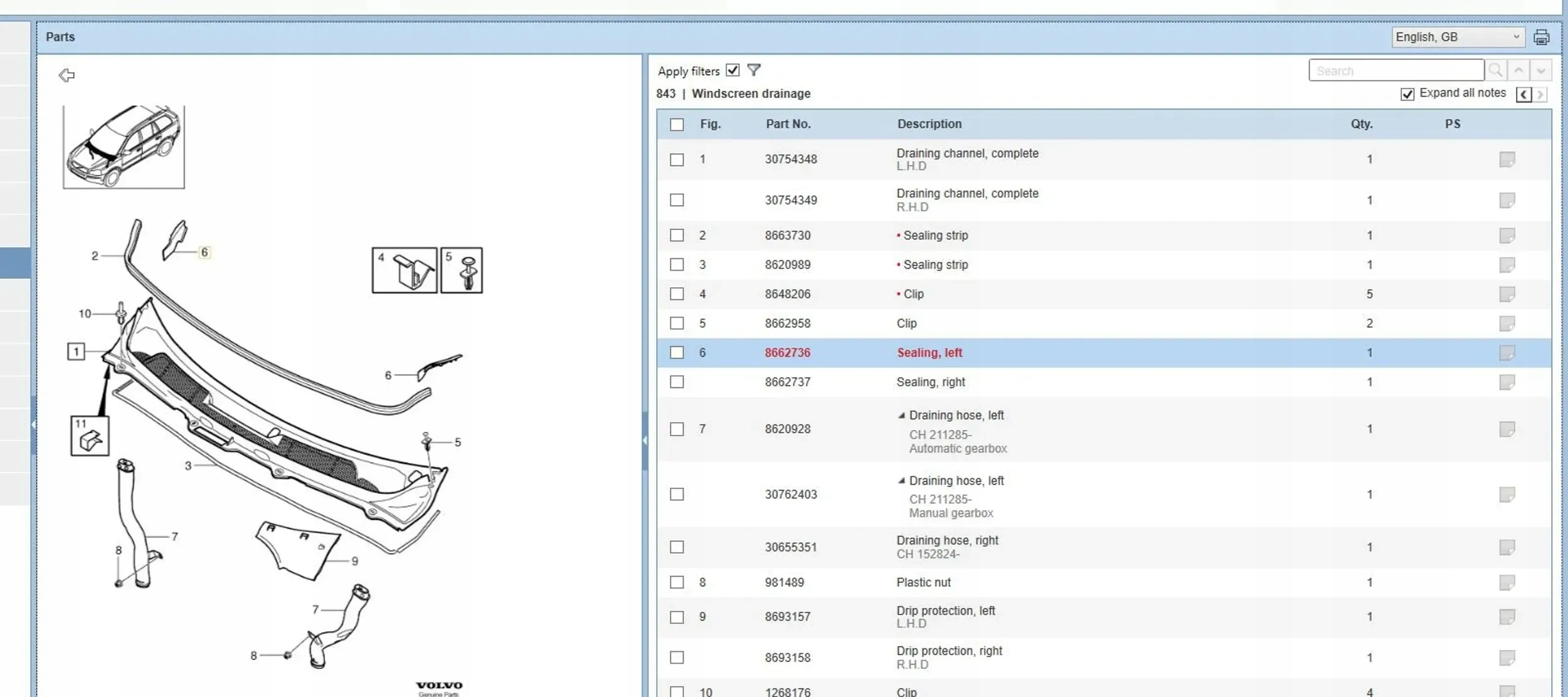Screen dimensions: 1568x697
Task: Click the search magnifier icon
Action: click(1495, 70)
